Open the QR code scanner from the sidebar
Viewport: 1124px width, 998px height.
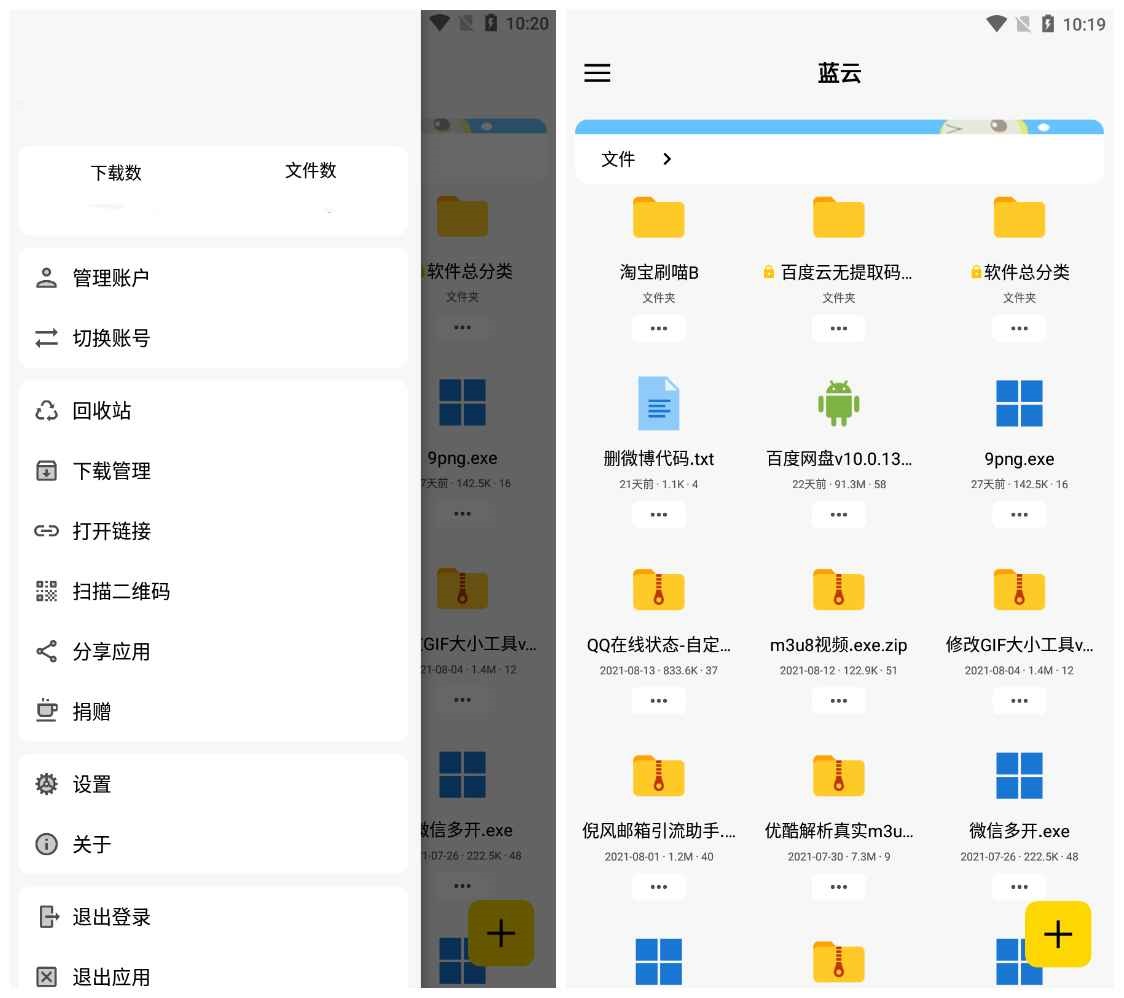point(120,591)
